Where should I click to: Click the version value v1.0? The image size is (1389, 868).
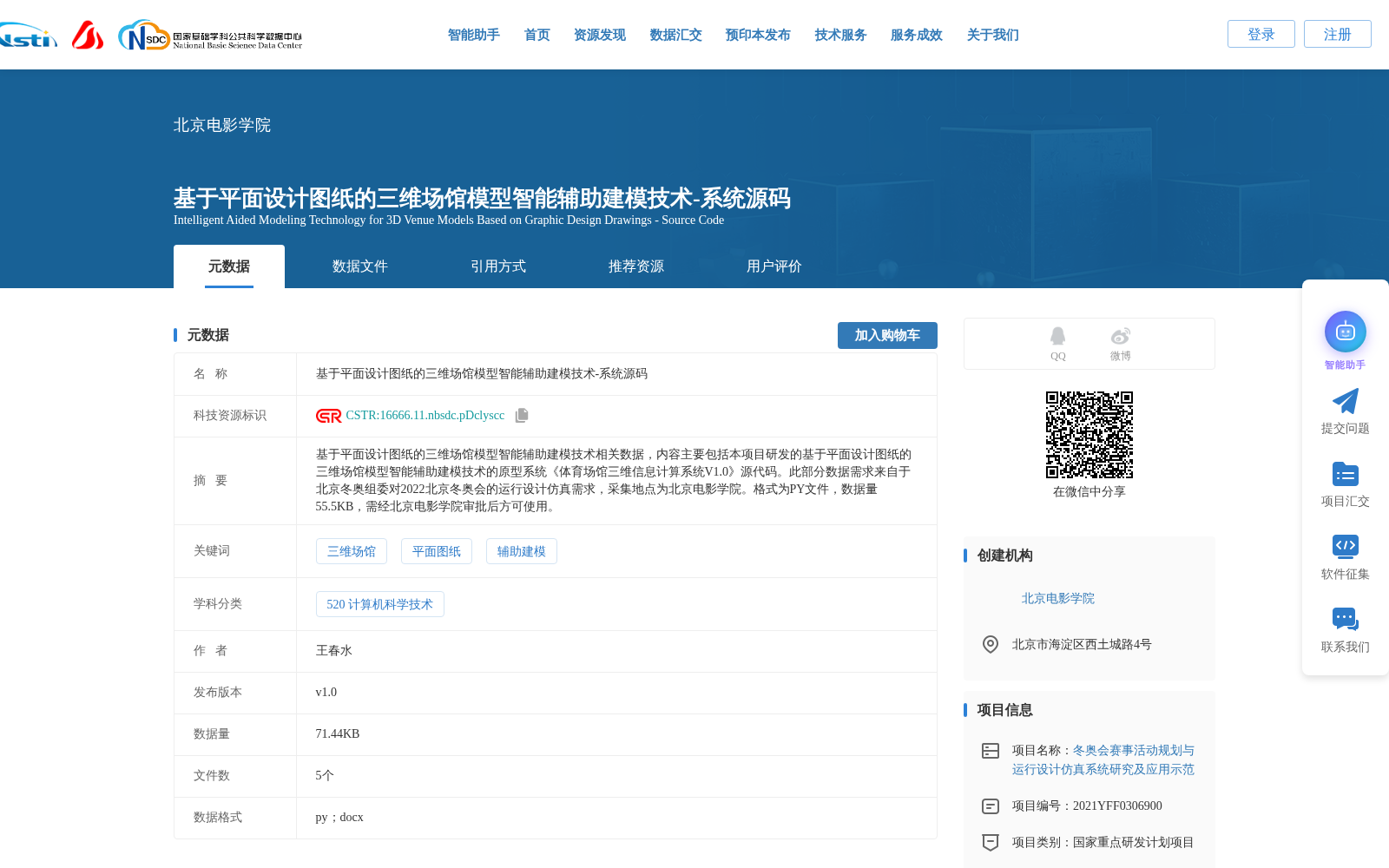[x=326, y=692]
